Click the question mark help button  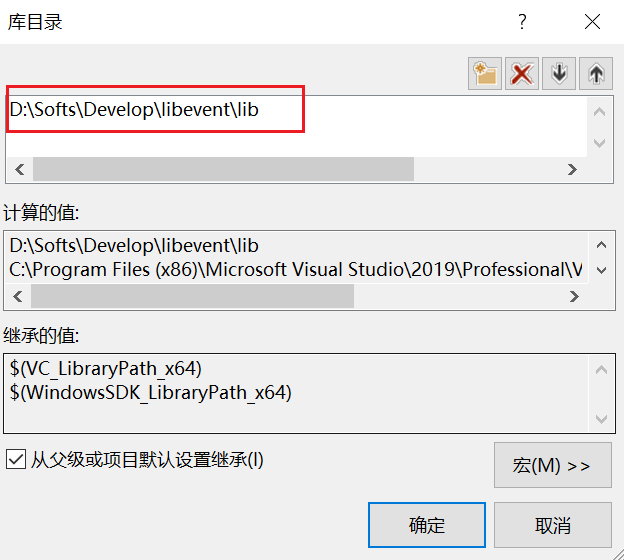[x=523, y=21]
